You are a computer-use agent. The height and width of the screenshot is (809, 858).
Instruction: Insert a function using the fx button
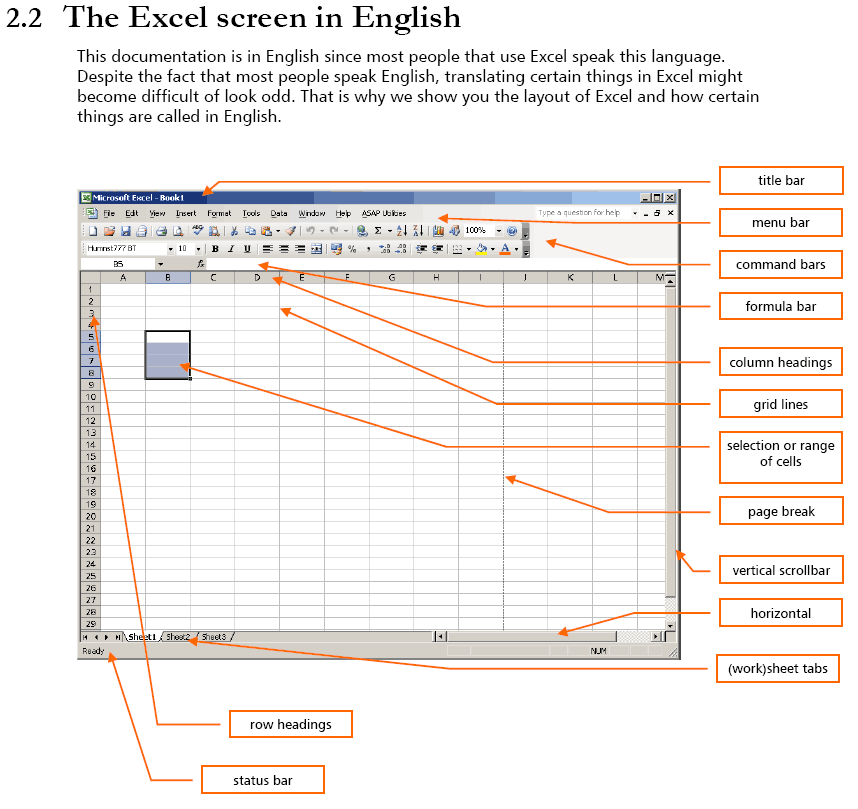(201, 264)
